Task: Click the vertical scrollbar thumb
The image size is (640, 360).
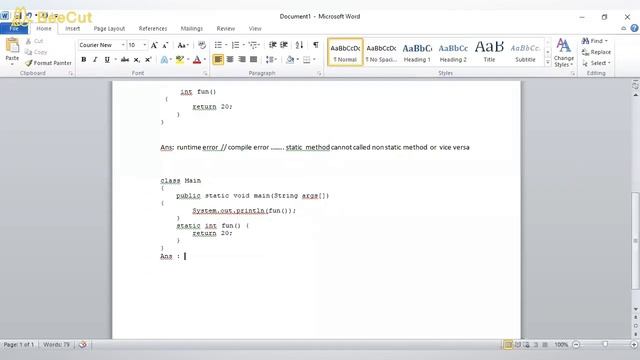Action: [x=636, y=241]
